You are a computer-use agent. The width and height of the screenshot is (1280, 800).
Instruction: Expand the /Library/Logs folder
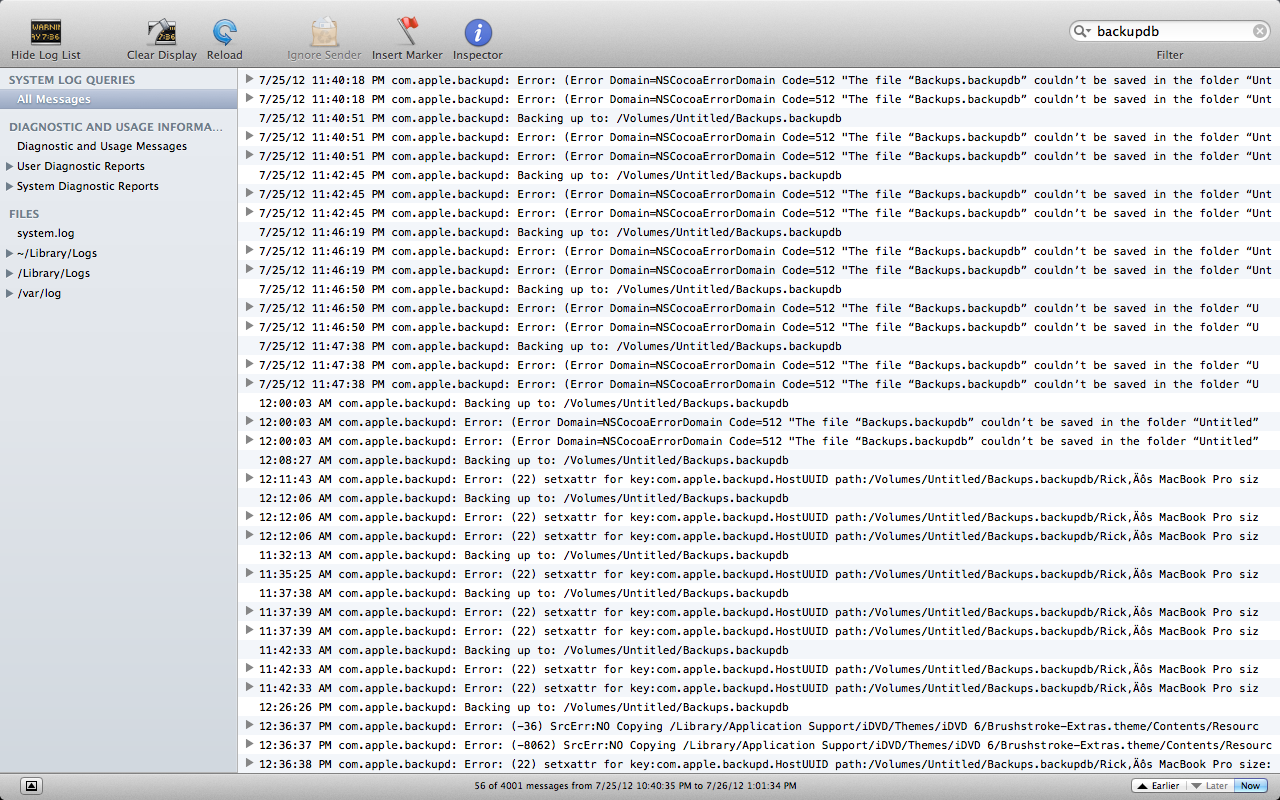pos(10,273)
